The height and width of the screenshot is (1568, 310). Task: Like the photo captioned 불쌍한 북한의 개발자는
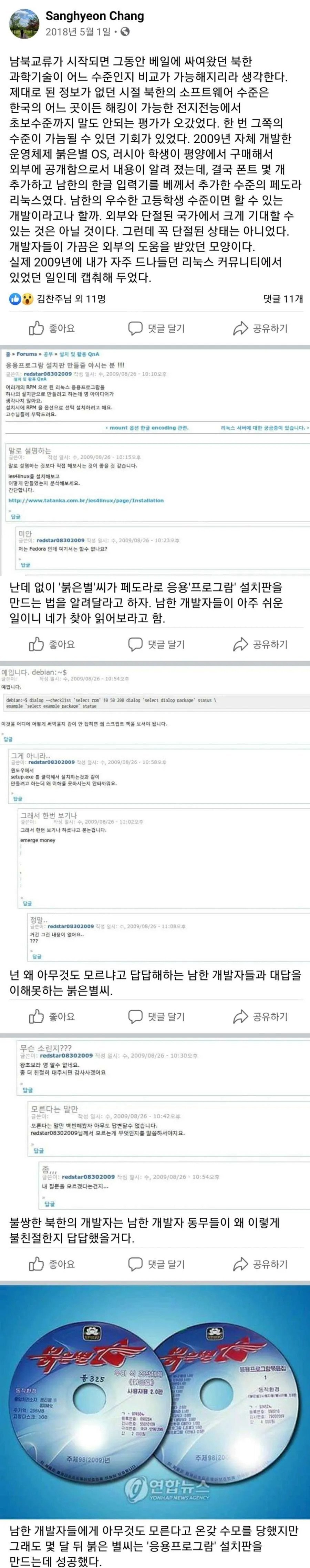click(52, 1264)
